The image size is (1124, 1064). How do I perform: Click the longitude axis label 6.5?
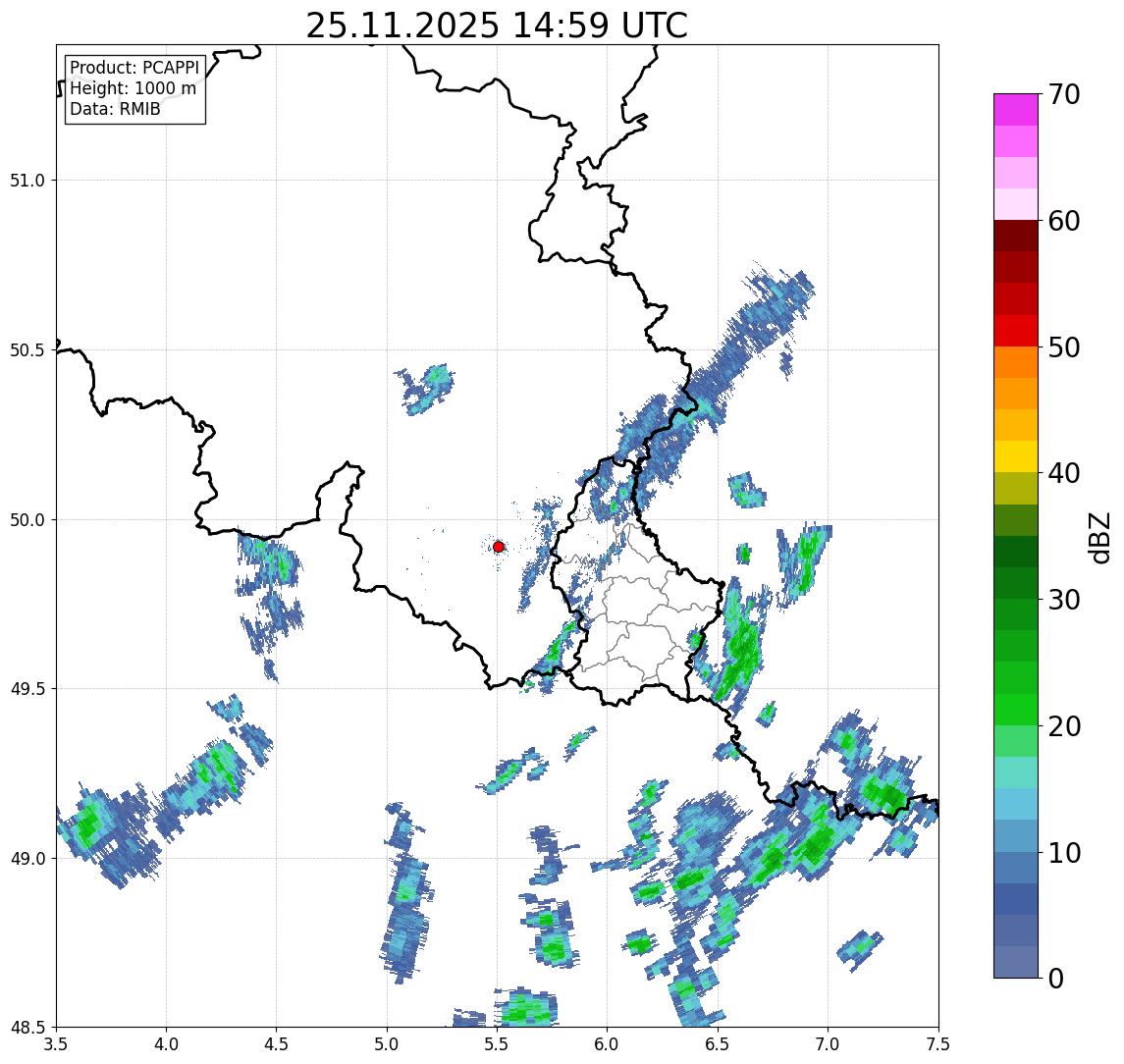(719, 1043)
